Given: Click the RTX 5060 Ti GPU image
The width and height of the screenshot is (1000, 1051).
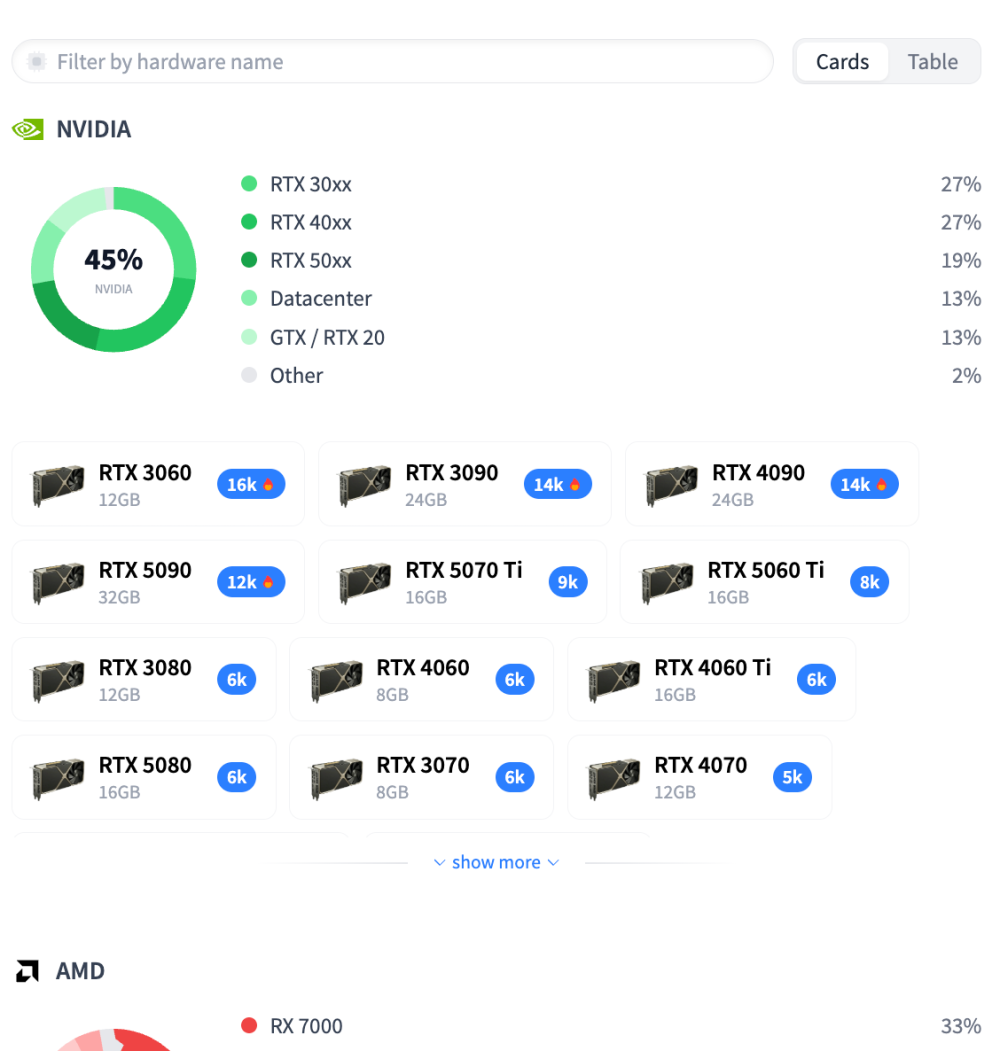Looking at the screenshot, I should (x=667, y=582).
